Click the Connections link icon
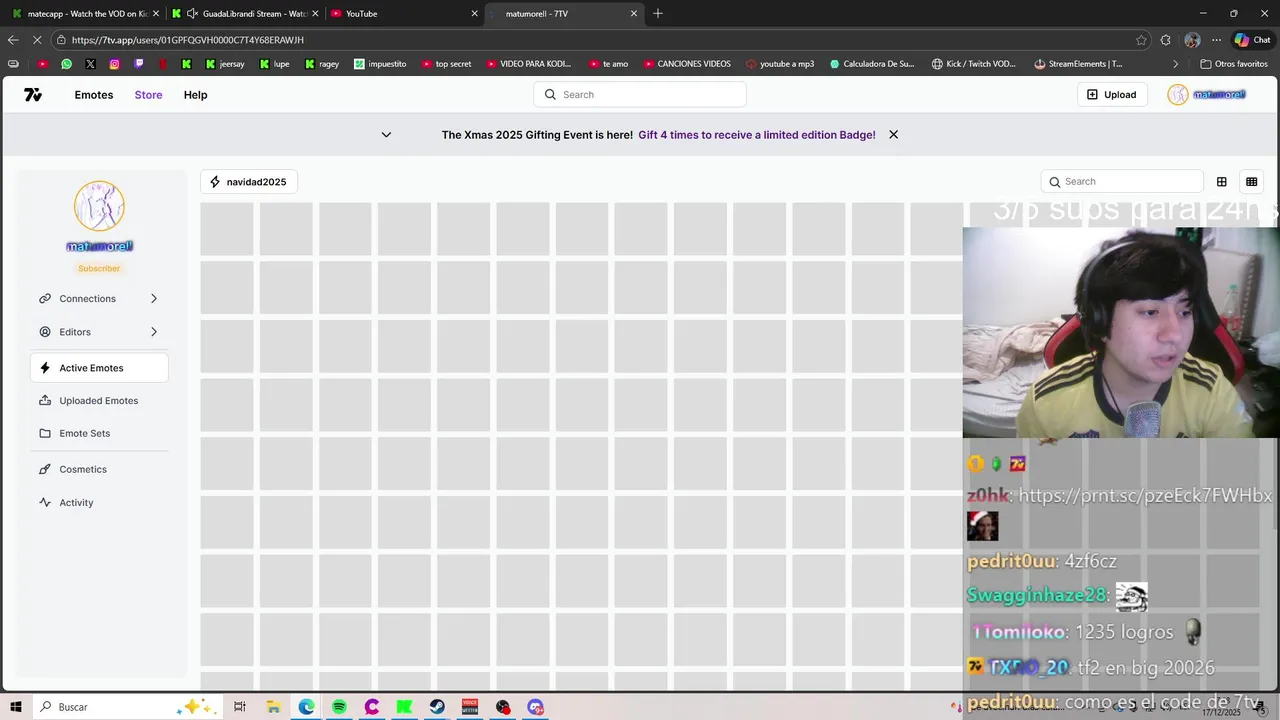 (x=45, y=299)
